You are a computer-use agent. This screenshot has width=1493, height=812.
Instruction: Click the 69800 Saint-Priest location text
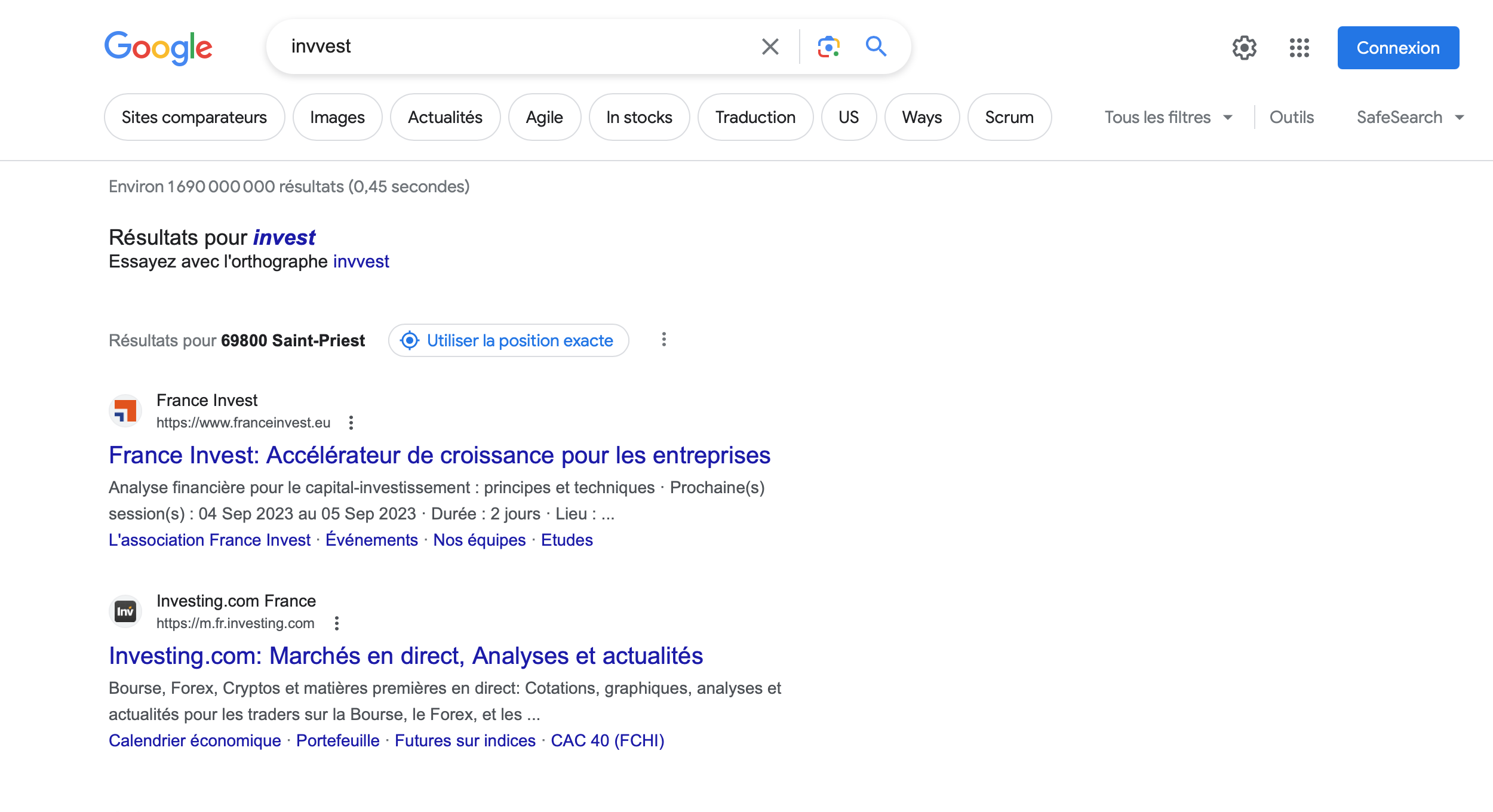pos(293,340)
